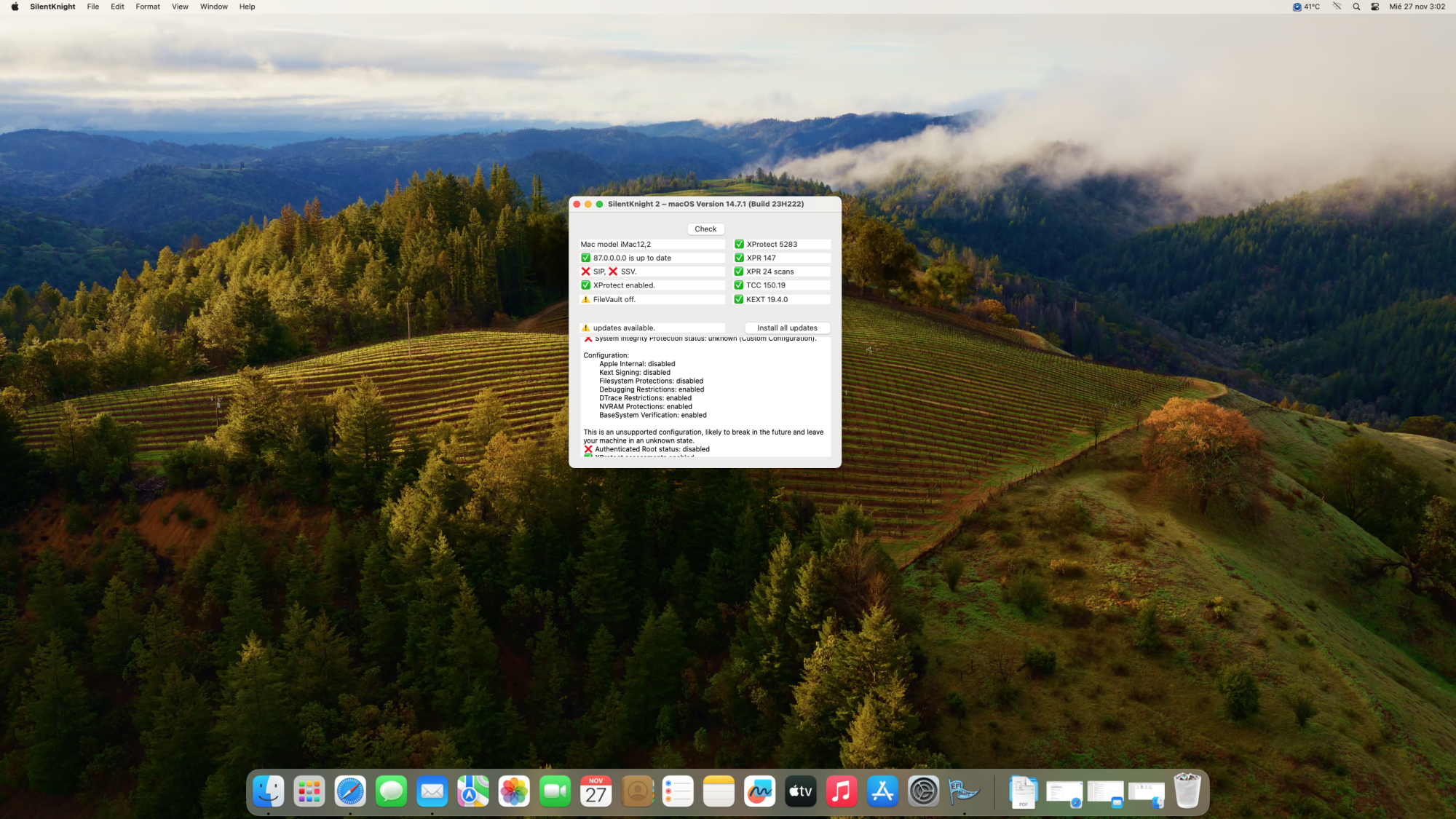Click the 41°C temperature menu bar item

click(x=1306, y=7)
